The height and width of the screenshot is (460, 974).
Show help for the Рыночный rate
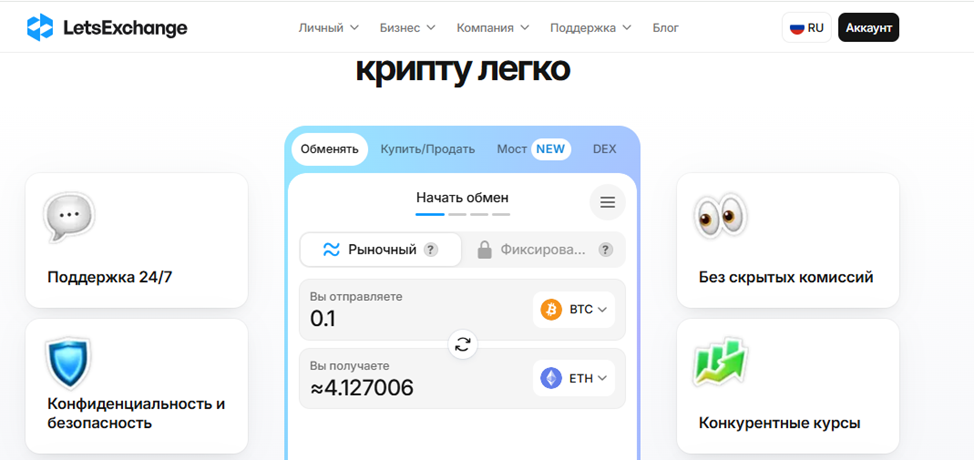[430, 250]
